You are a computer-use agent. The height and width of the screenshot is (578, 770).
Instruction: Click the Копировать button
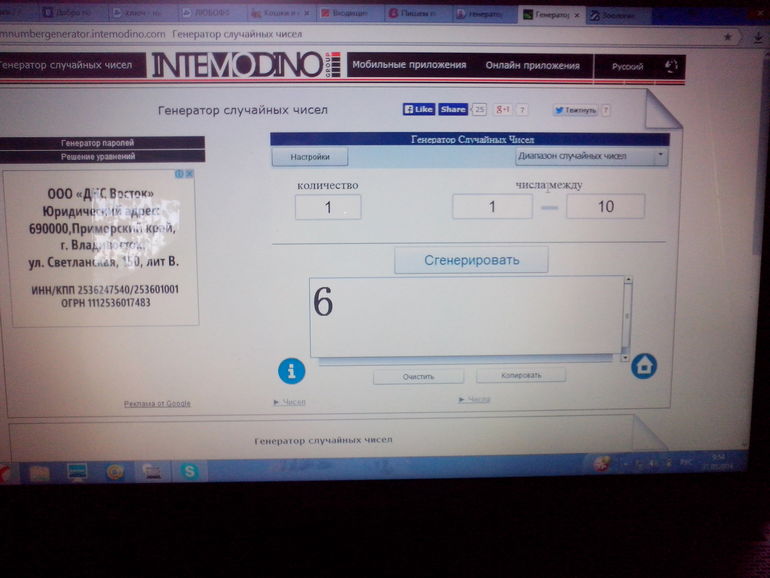click(x=520, y=376)
